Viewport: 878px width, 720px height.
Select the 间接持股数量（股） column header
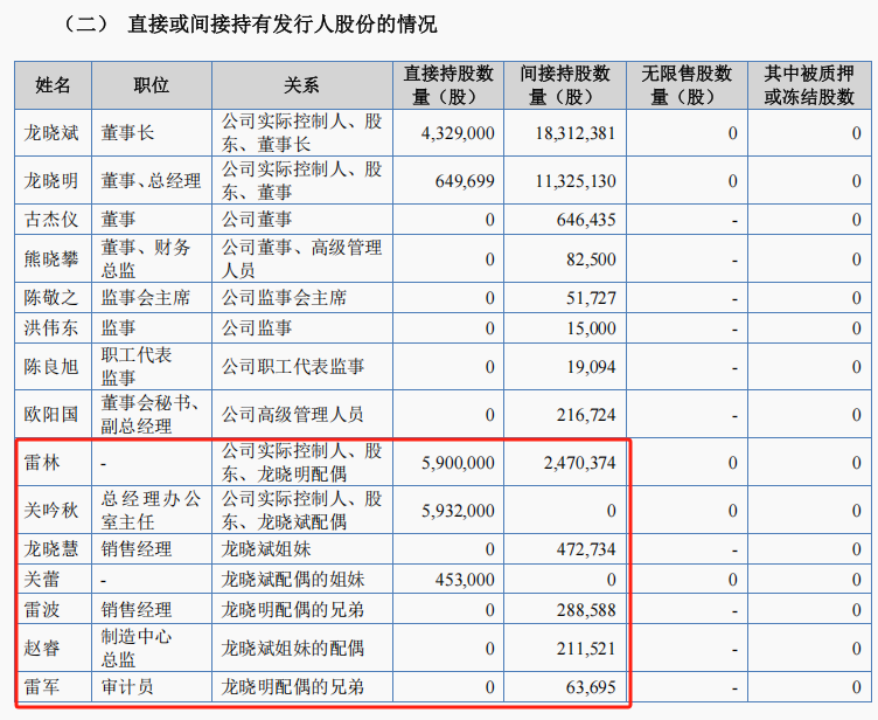pos(564,85)
